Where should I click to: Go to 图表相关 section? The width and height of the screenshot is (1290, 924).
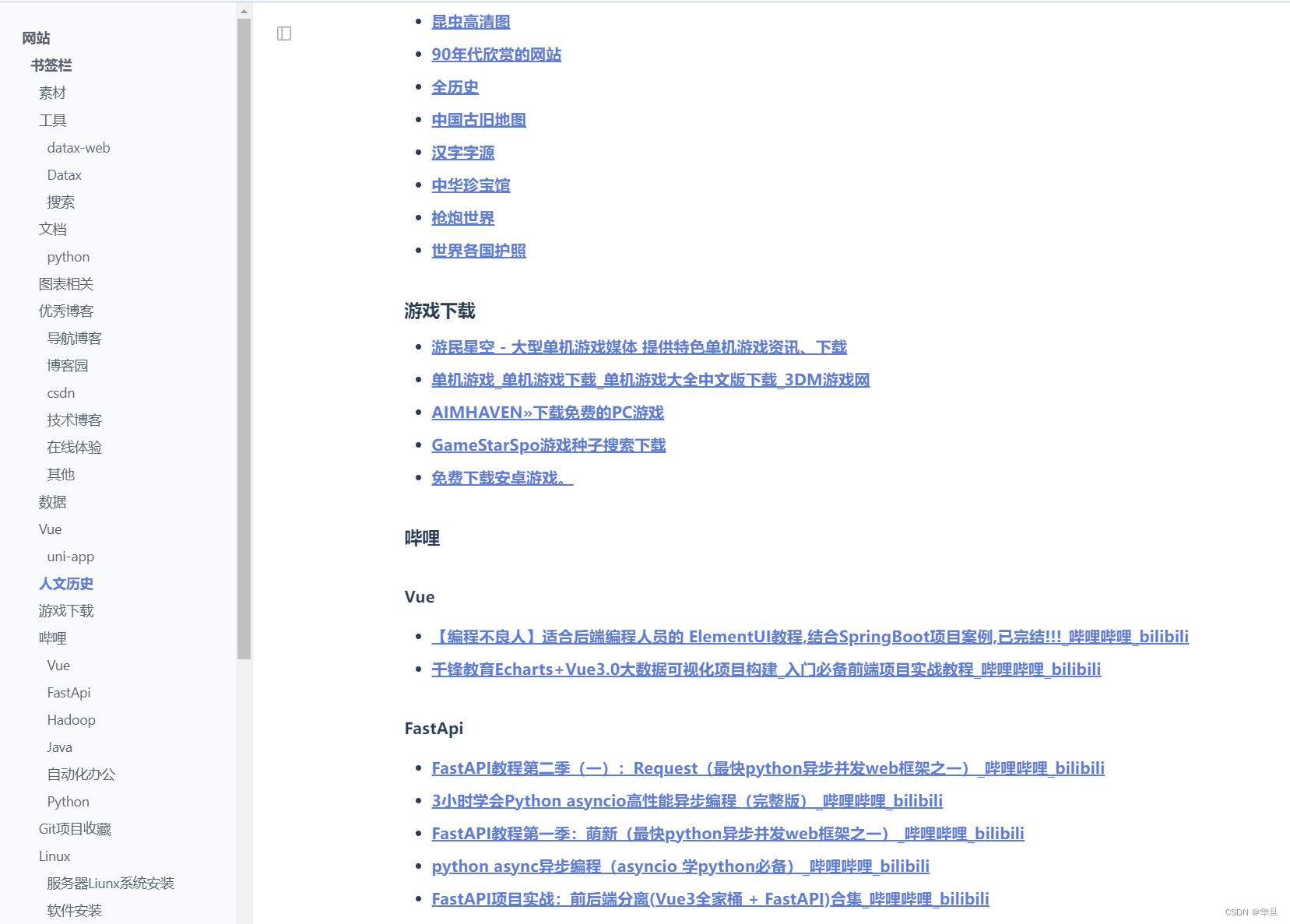tap(66, 283)
